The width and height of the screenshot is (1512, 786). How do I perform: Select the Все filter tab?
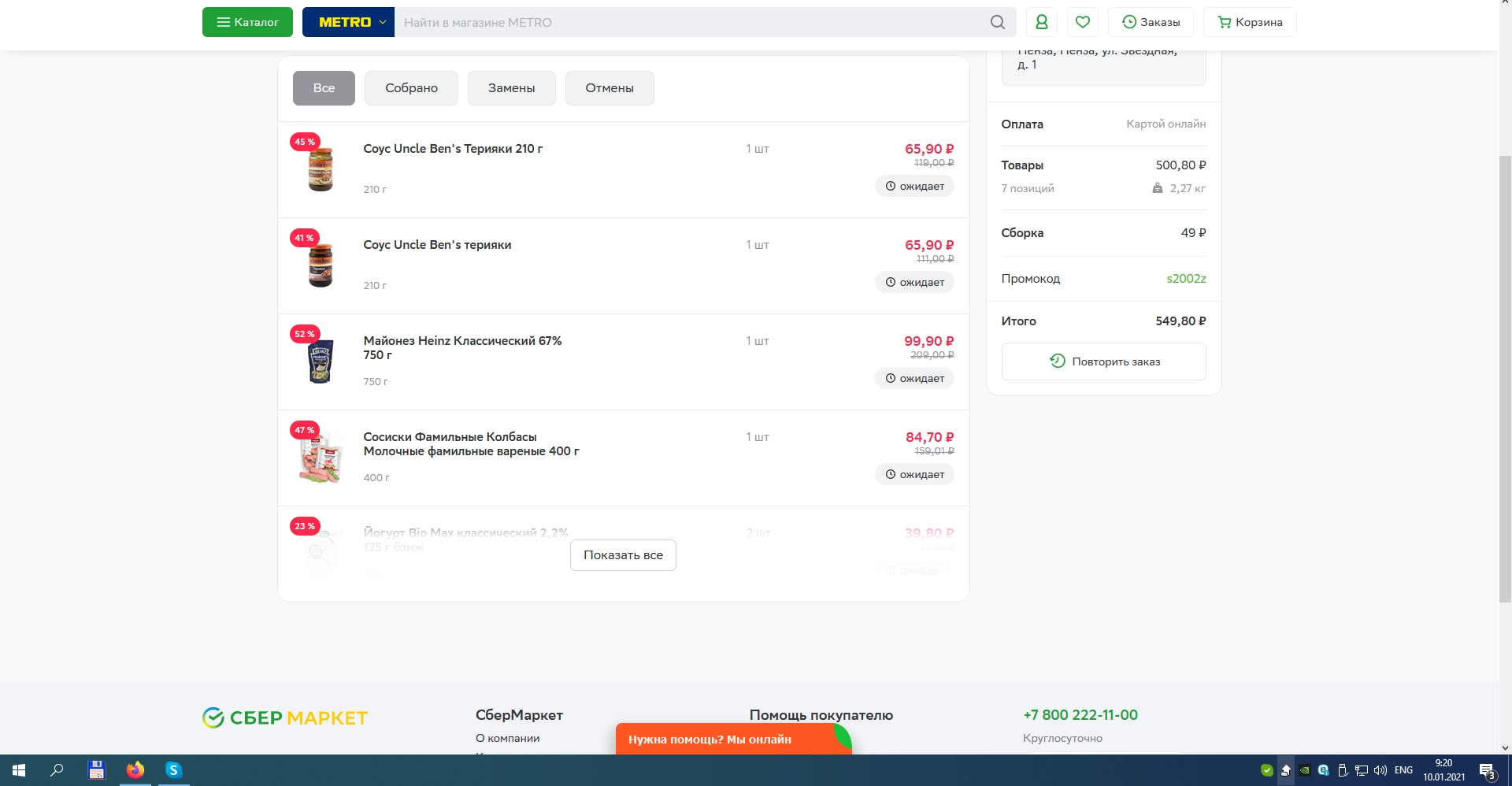(x=324, y=88)
